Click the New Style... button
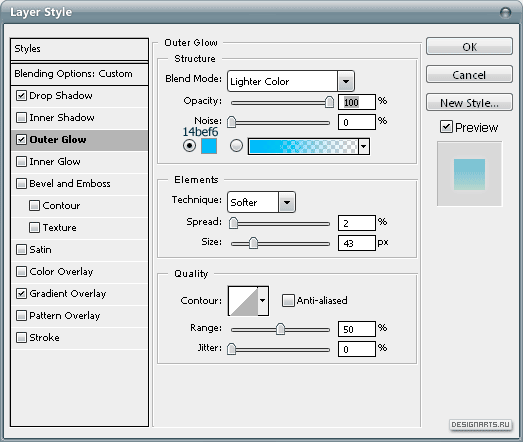This screenshot has height=442, width=523. click(469, 102)
